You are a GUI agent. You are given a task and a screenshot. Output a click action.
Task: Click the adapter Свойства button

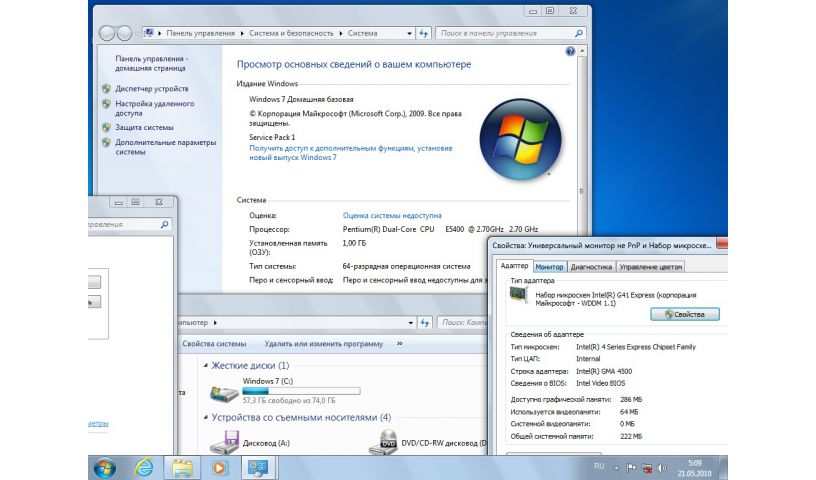click(685, 314)
